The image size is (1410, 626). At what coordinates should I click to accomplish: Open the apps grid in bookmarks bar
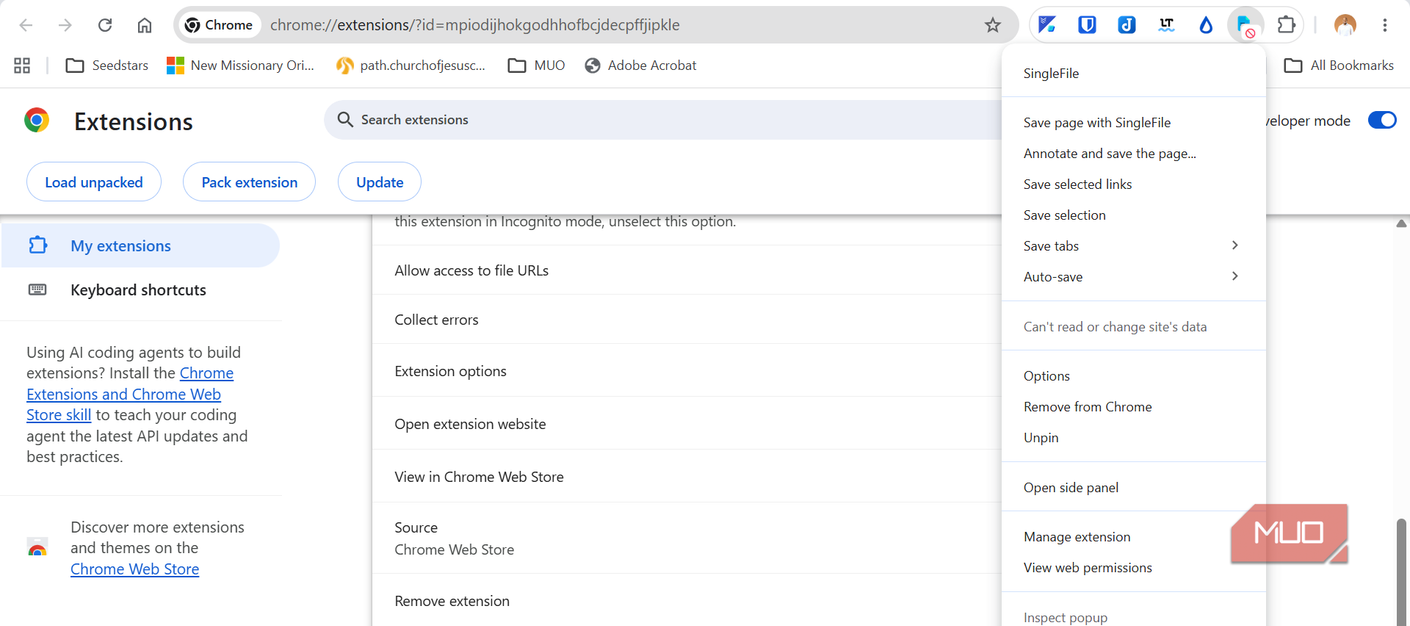(22, 65)
